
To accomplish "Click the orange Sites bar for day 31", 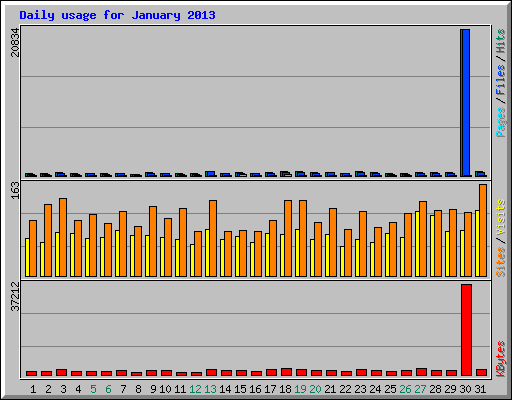I will [483, 230].
